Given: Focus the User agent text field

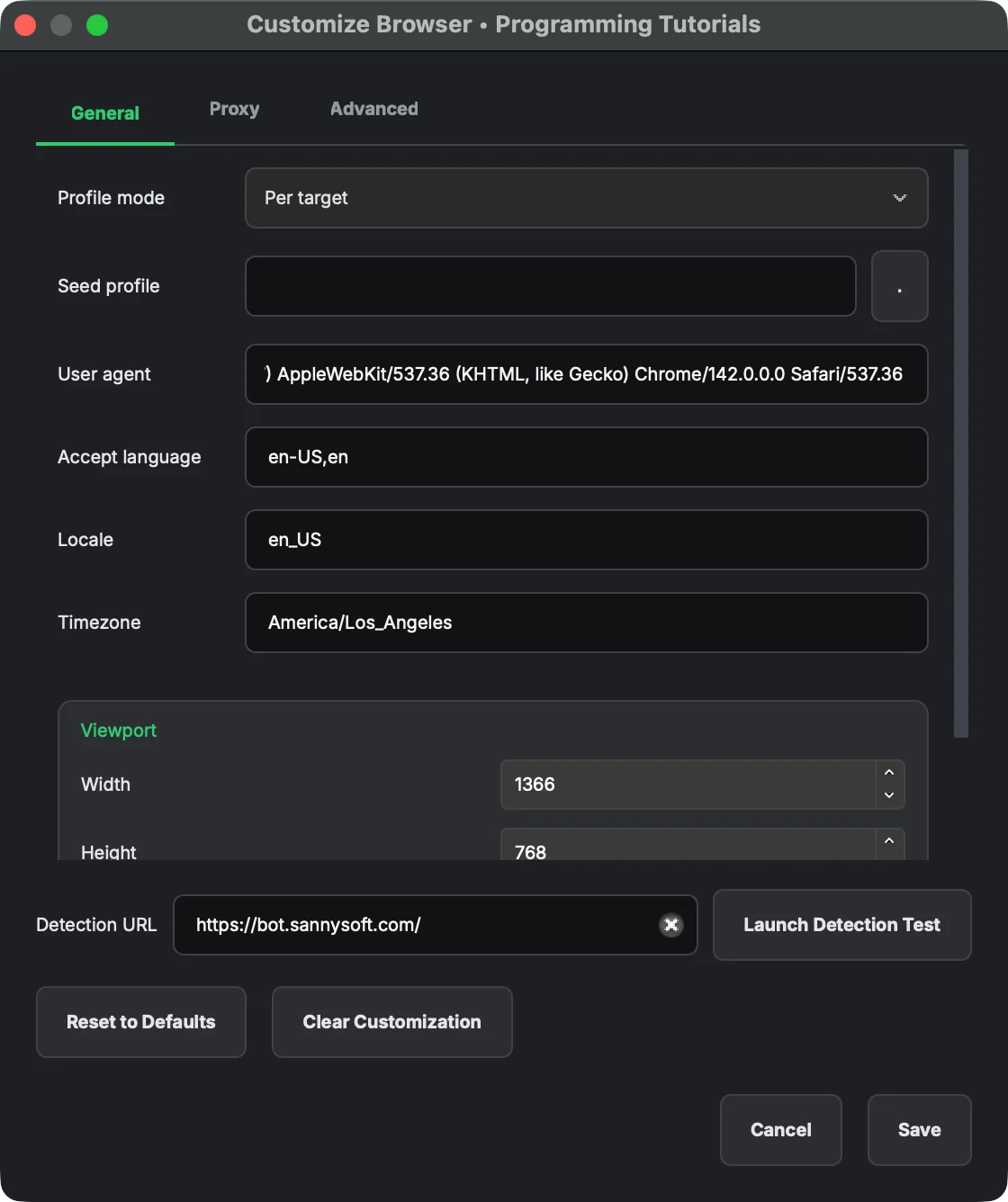Looking at the screenshot, I should [586, 374].
